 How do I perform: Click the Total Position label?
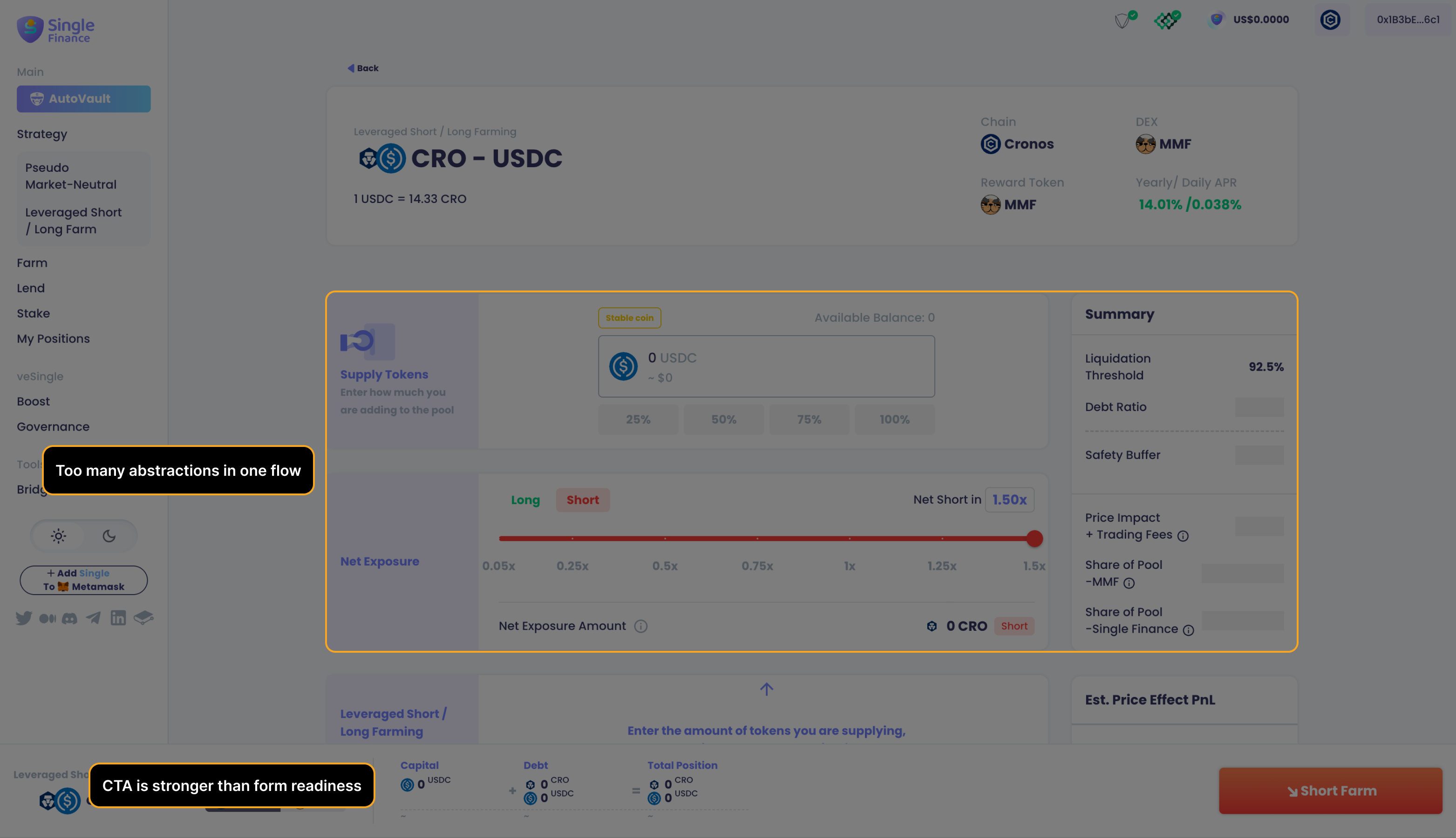pyautogui.click(x=682, y=765)
